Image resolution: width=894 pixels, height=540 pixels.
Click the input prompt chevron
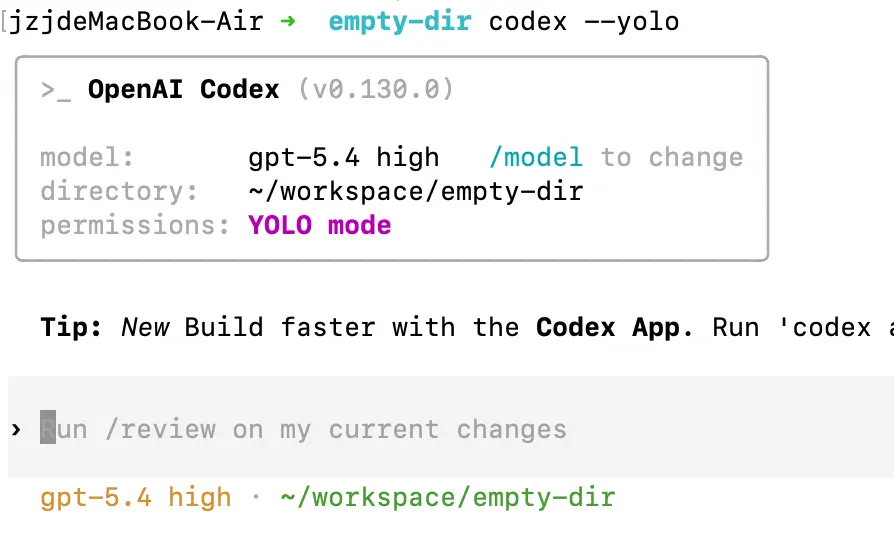tap(16, 429)
